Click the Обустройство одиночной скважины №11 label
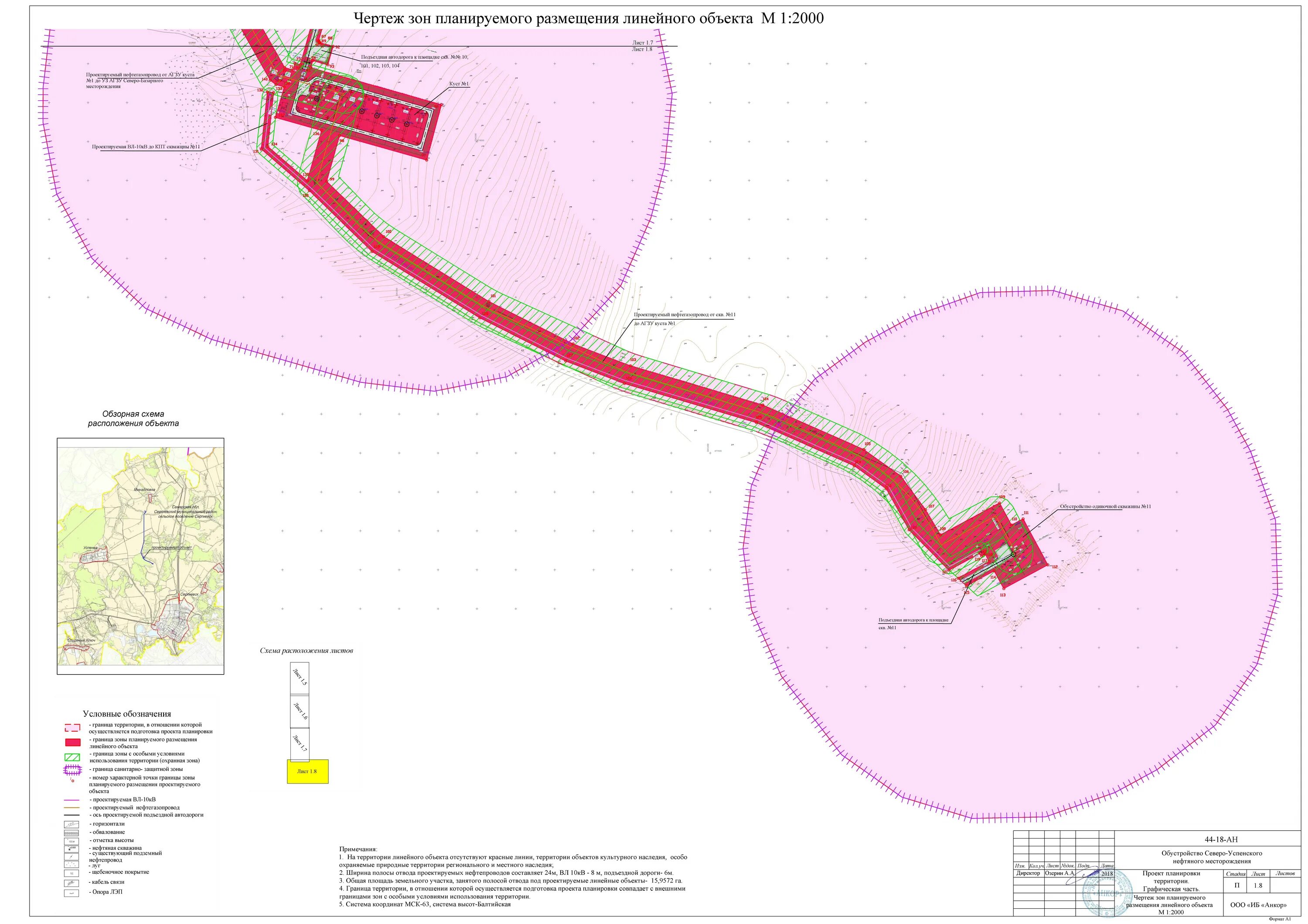 [x=1105, y=506]
